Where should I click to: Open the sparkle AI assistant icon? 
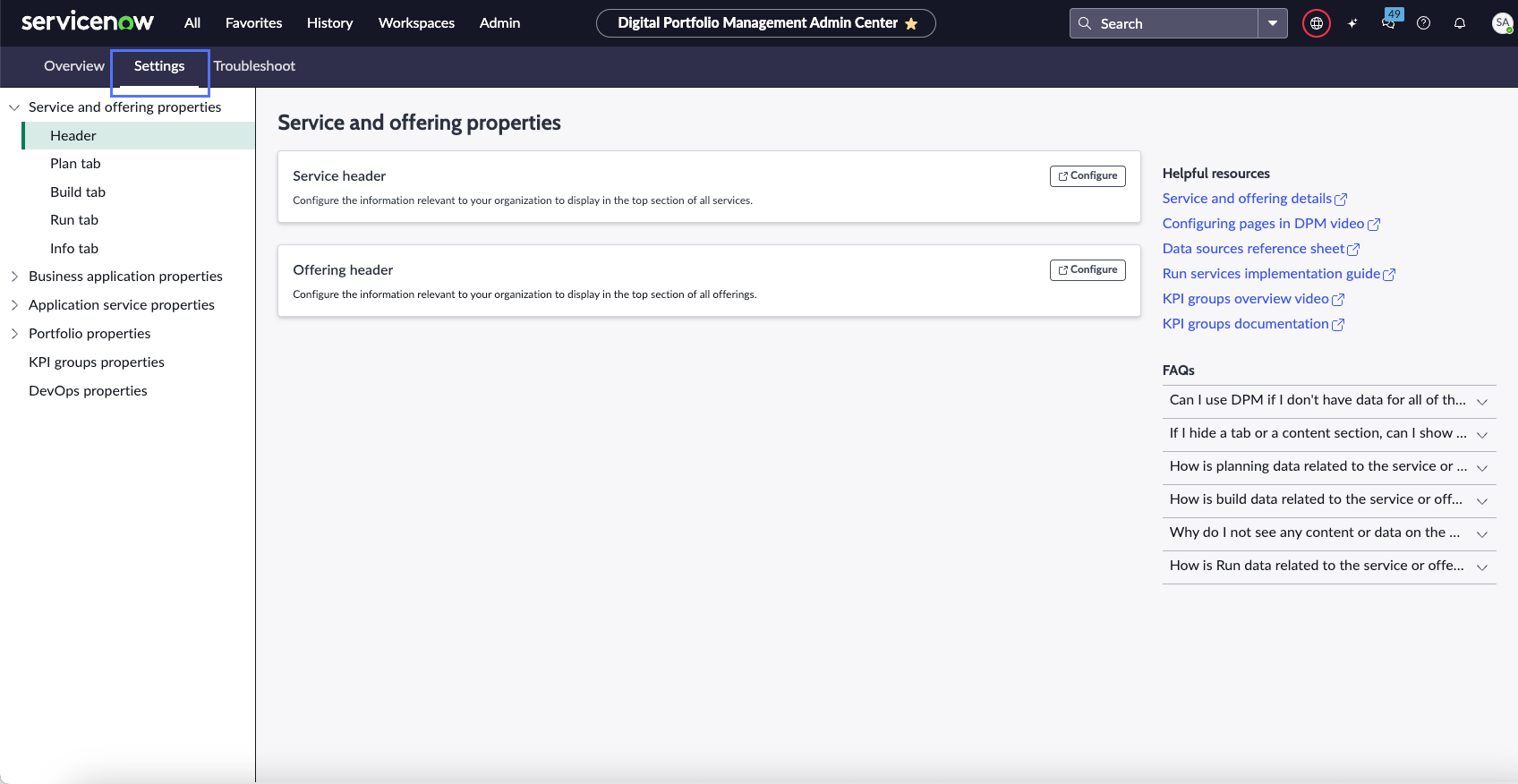[x=1352, y=23]
